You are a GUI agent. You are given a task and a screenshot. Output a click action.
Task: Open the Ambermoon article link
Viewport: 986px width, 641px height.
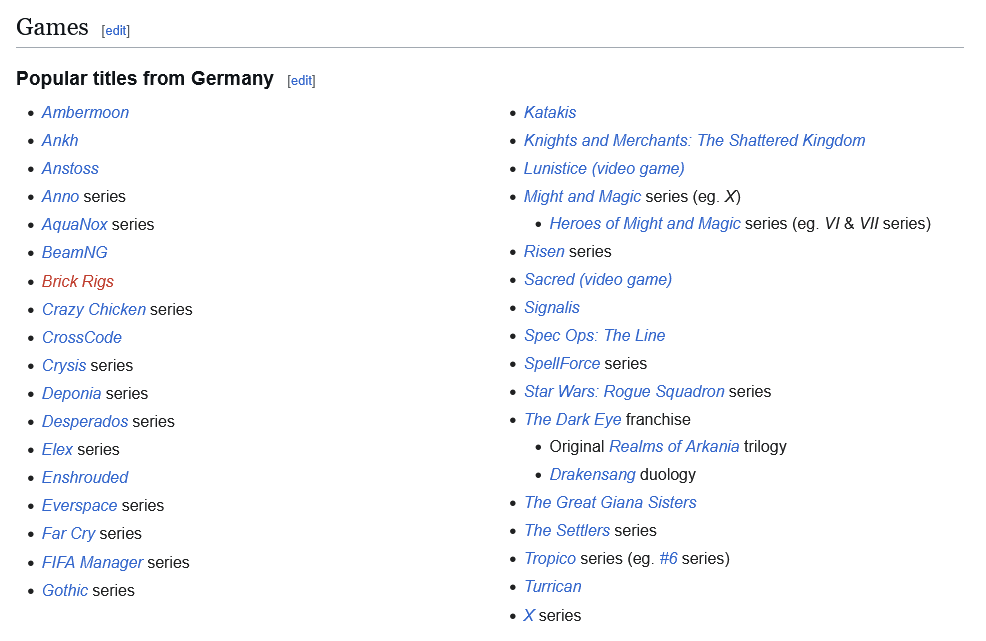click(x=86, y=113)
